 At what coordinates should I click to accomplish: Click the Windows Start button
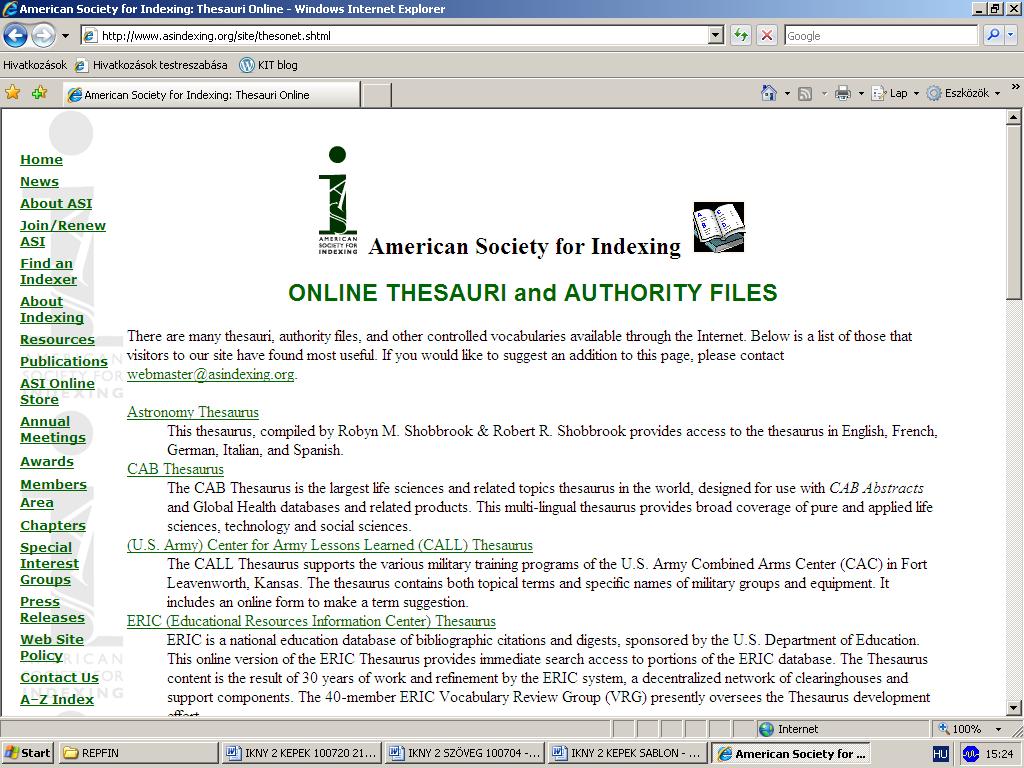(28, 753)
